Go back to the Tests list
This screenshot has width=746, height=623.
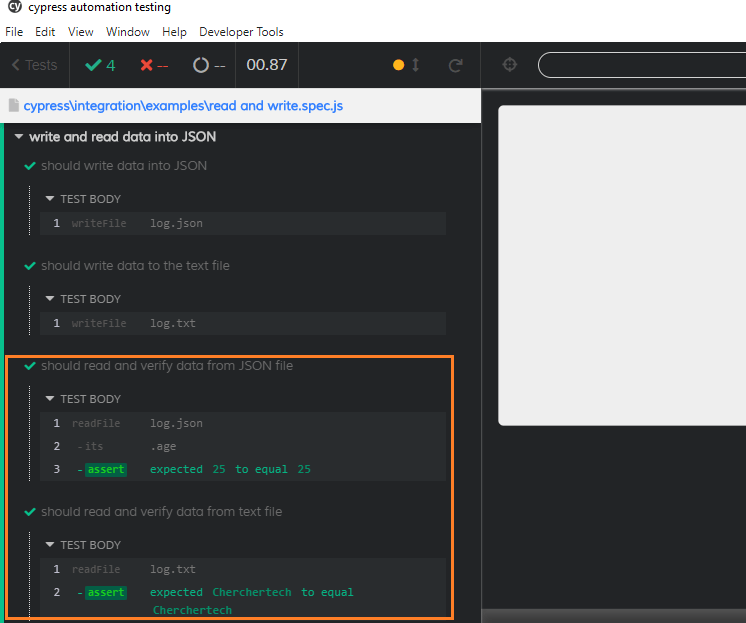[34, 65]
